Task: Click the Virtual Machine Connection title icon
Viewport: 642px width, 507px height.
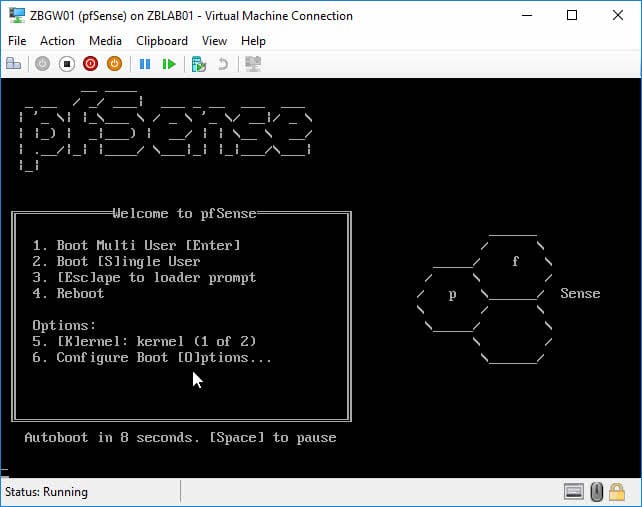Action: tap(17, 16)
